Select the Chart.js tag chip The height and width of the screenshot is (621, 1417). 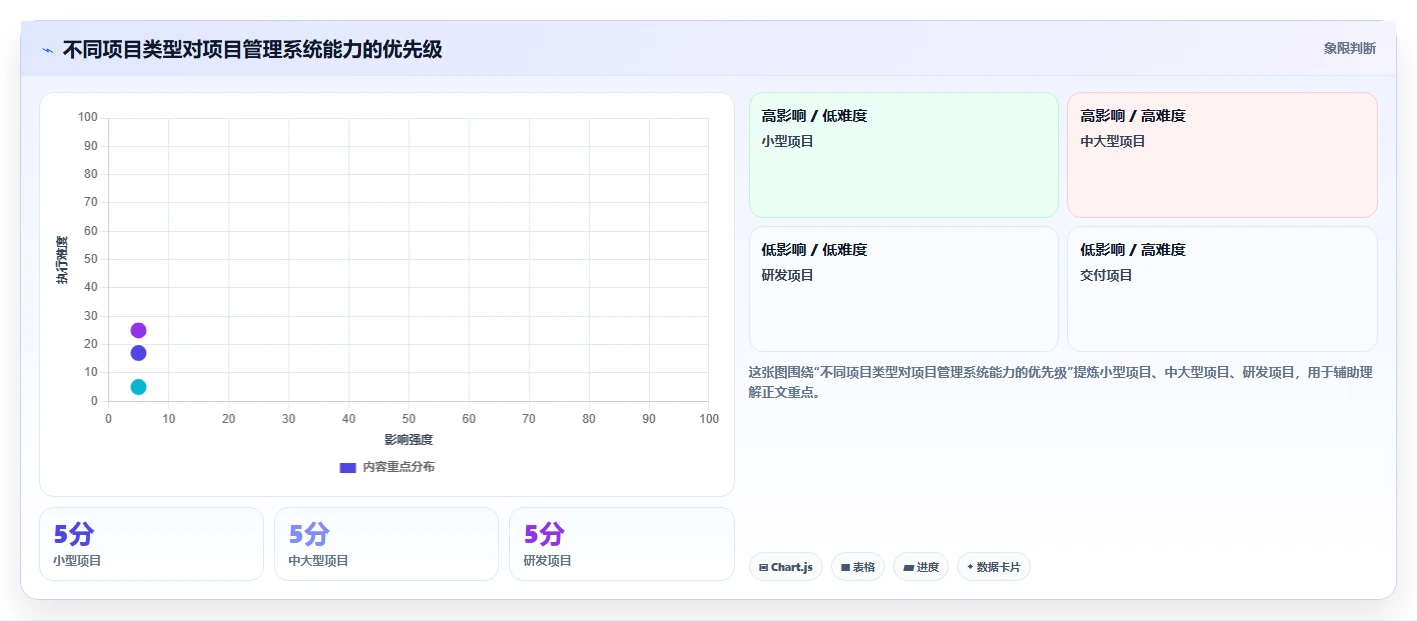coord(786,567)
